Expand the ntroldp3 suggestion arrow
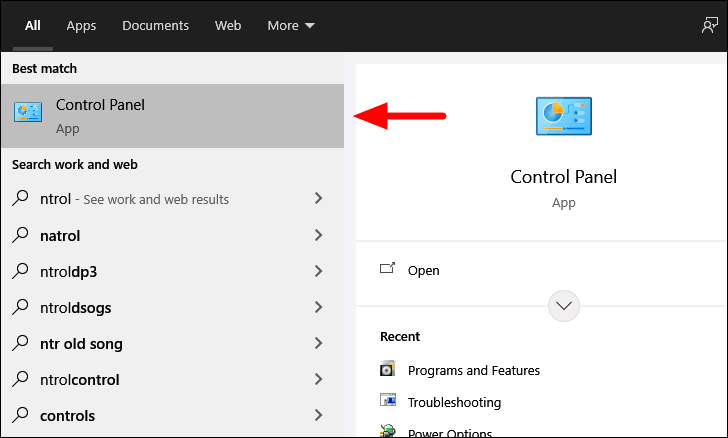 (x=318, y=271)
